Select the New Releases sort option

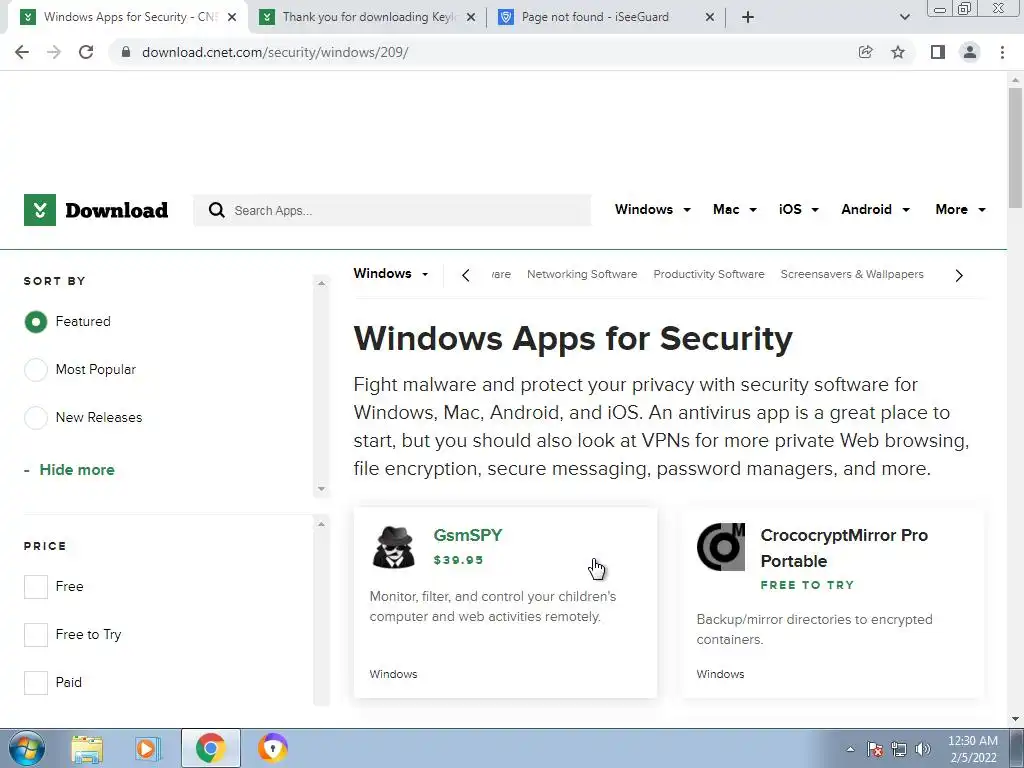point(36,417)
